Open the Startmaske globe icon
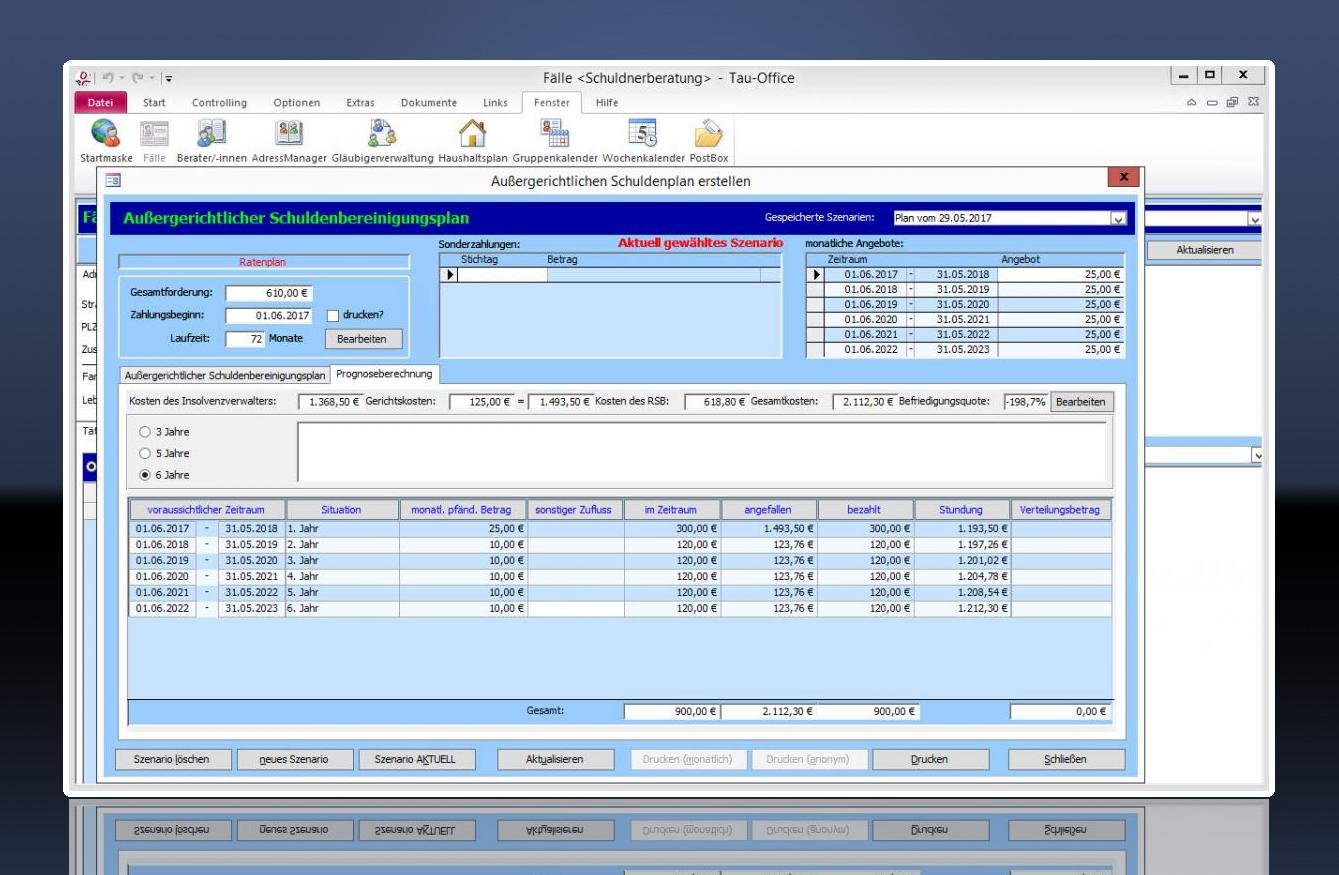 105,134
